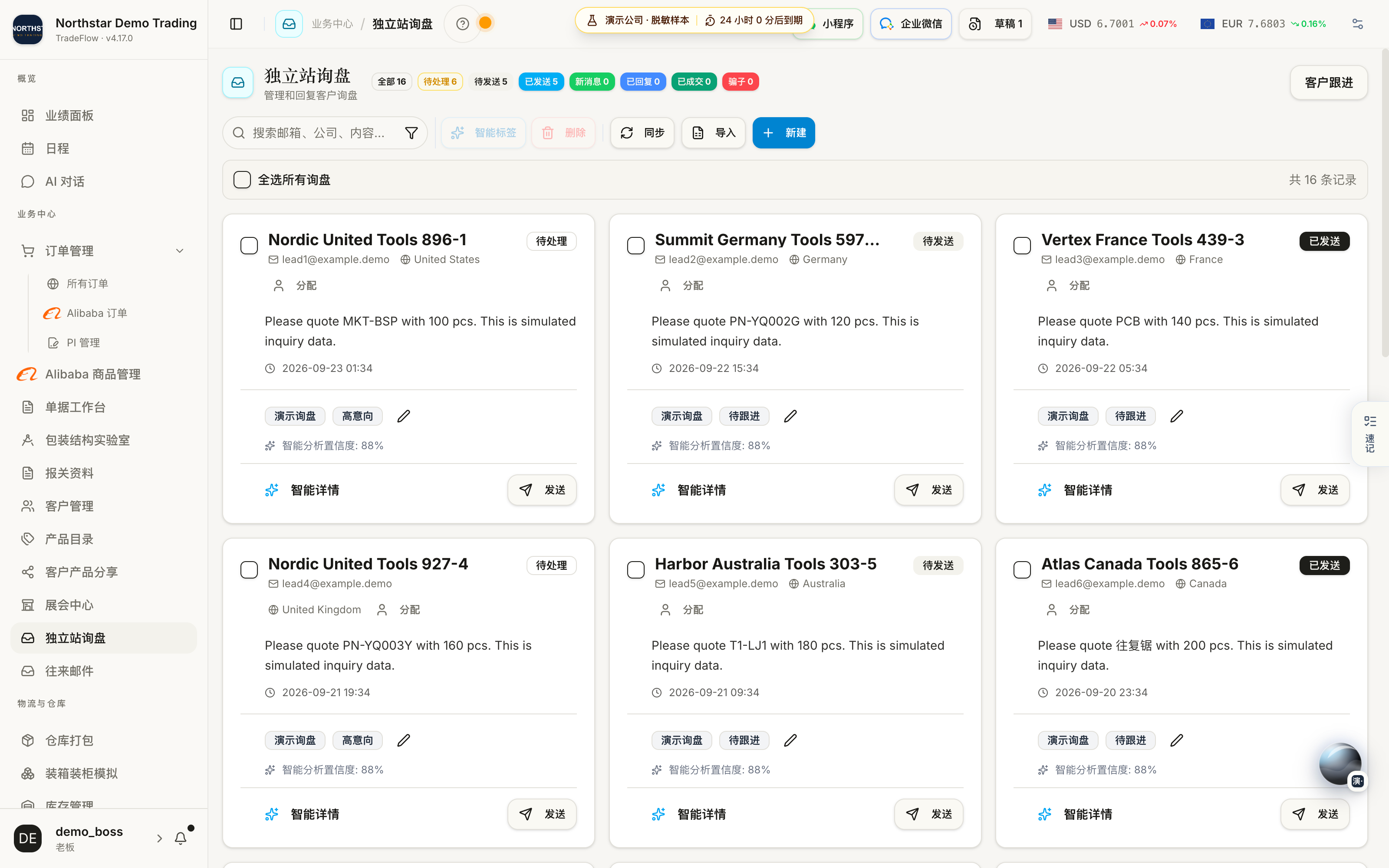Click the 导入 import button
1389x868 pixels.
tap(714, 133)
